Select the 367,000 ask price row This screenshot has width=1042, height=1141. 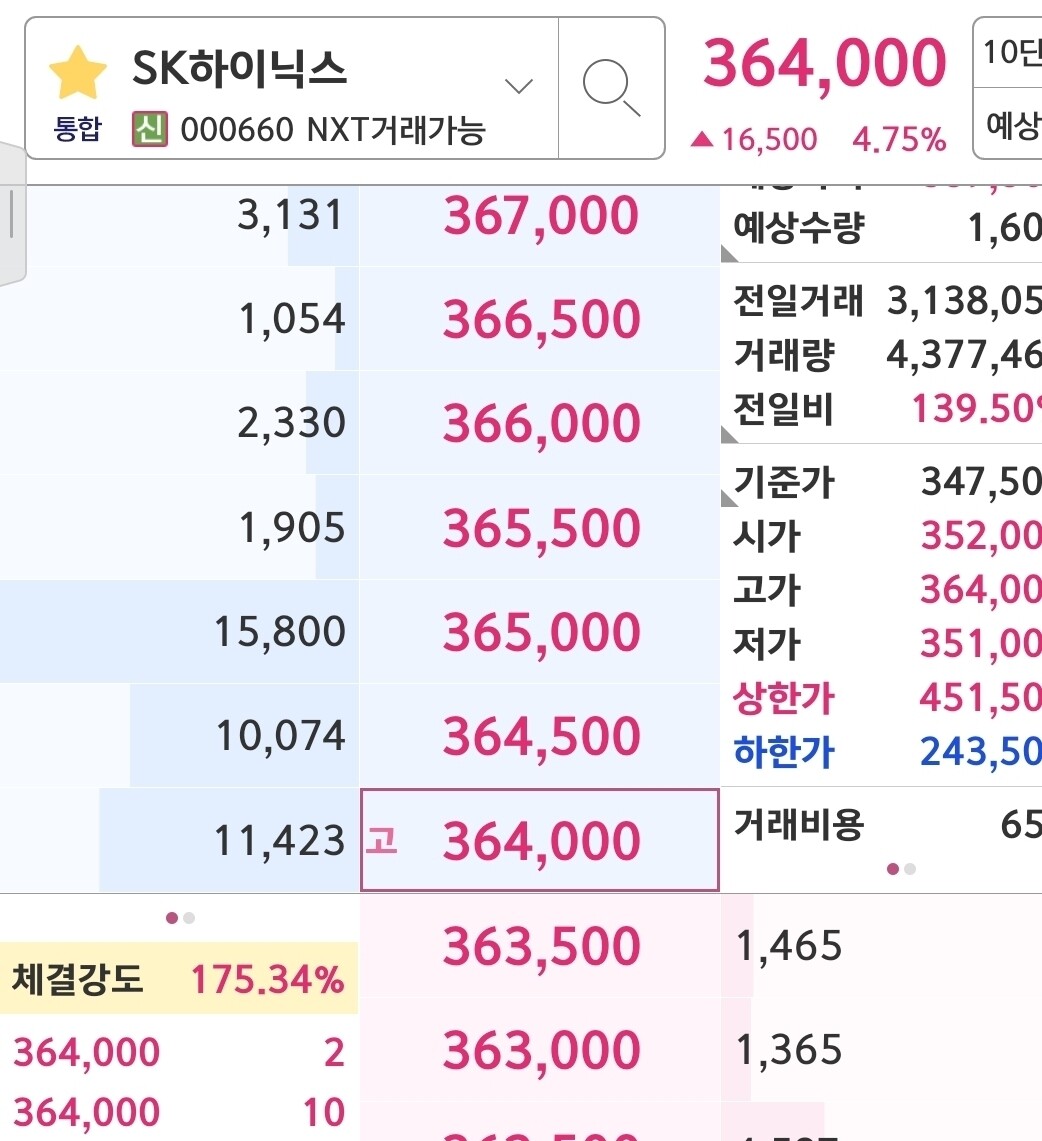pyautogui.click(x=540, y=217)
